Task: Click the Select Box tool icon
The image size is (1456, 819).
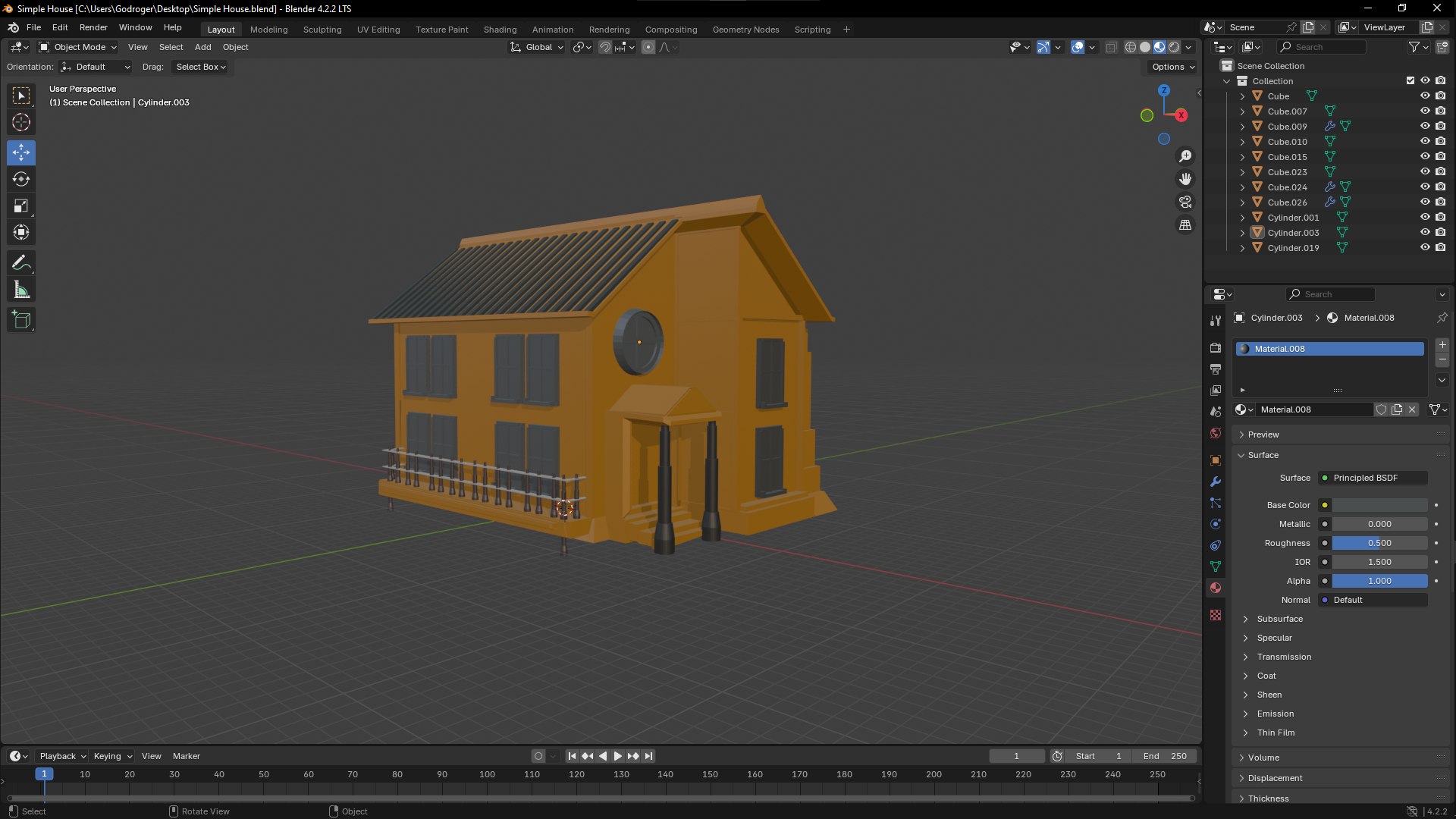Action: click(x=21, y=96)
